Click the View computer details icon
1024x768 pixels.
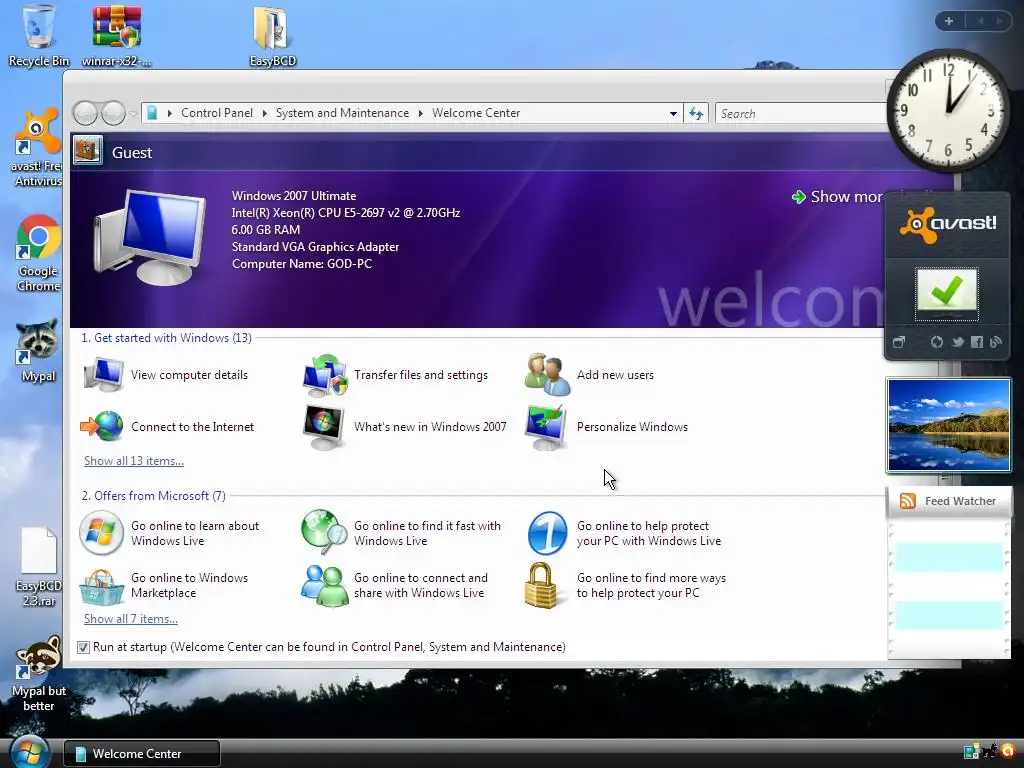(x=103, y=375)
